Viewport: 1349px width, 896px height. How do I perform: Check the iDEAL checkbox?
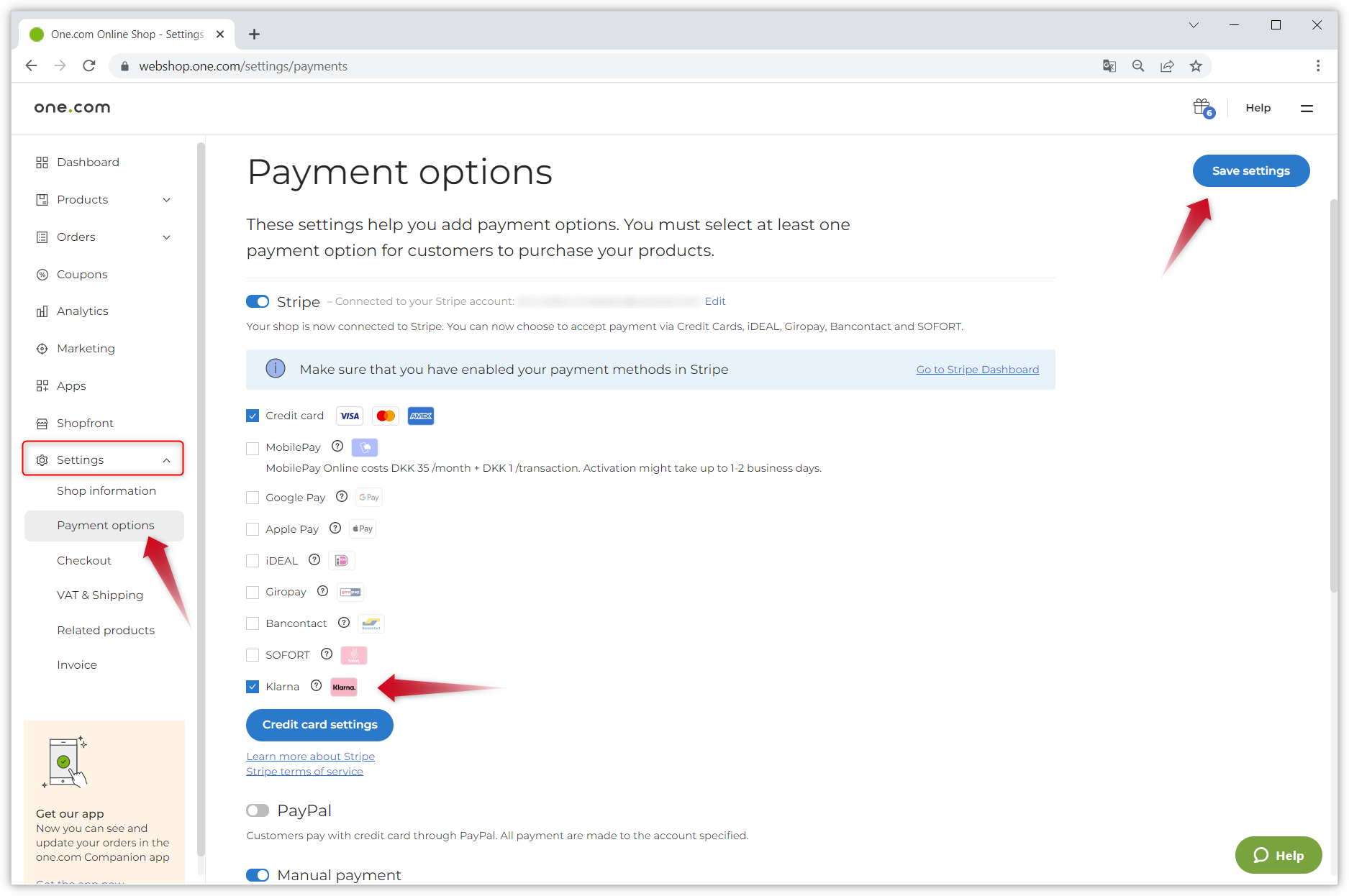tap(253, 561)
